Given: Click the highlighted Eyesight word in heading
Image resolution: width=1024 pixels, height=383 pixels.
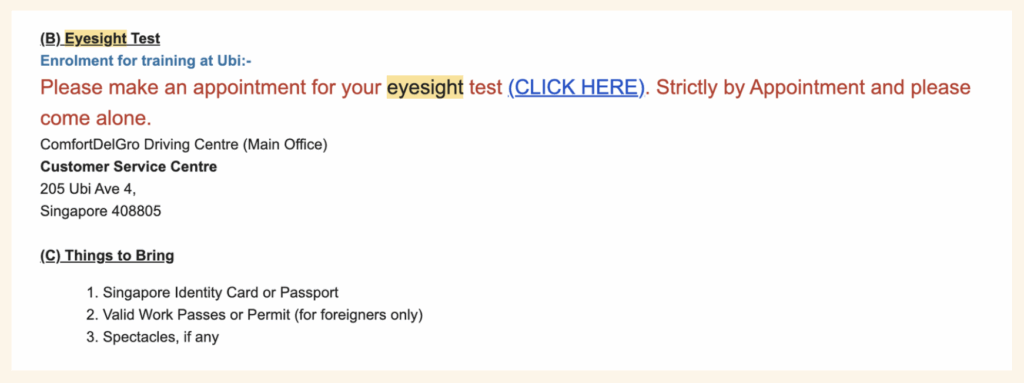Looking at the screenshot, I should pyautogui.click(x=95, y=39).
